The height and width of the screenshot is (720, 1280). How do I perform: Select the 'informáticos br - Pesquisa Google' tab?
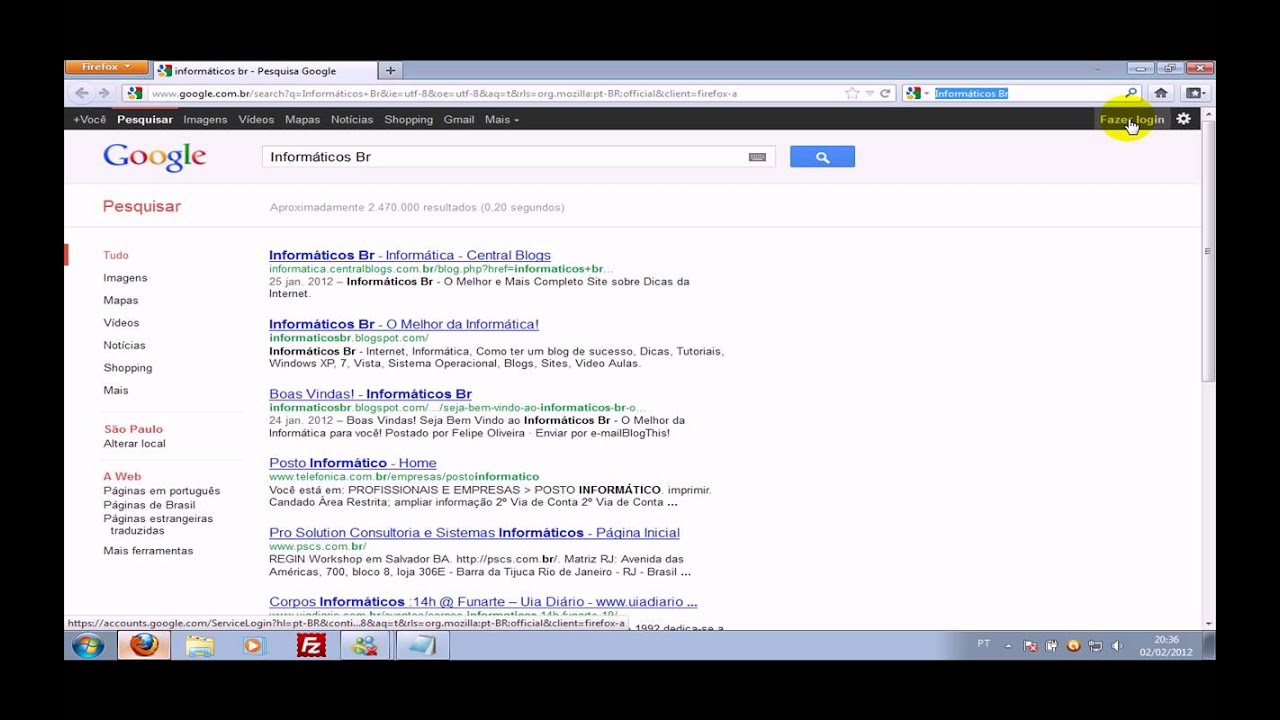tap(265, 71)
